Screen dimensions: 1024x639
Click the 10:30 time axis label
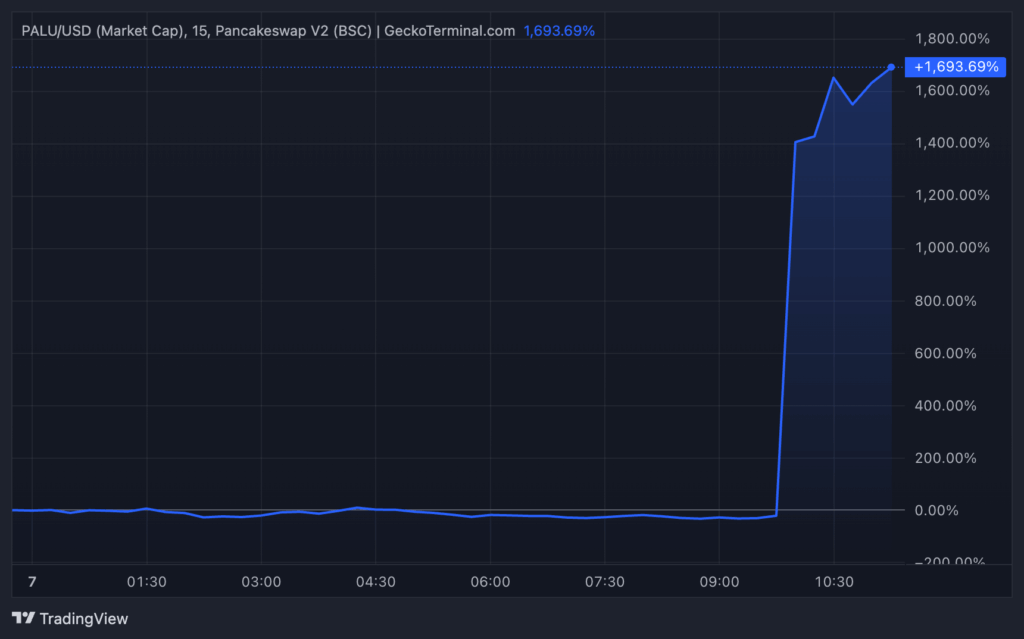click(x=833, y=582)
